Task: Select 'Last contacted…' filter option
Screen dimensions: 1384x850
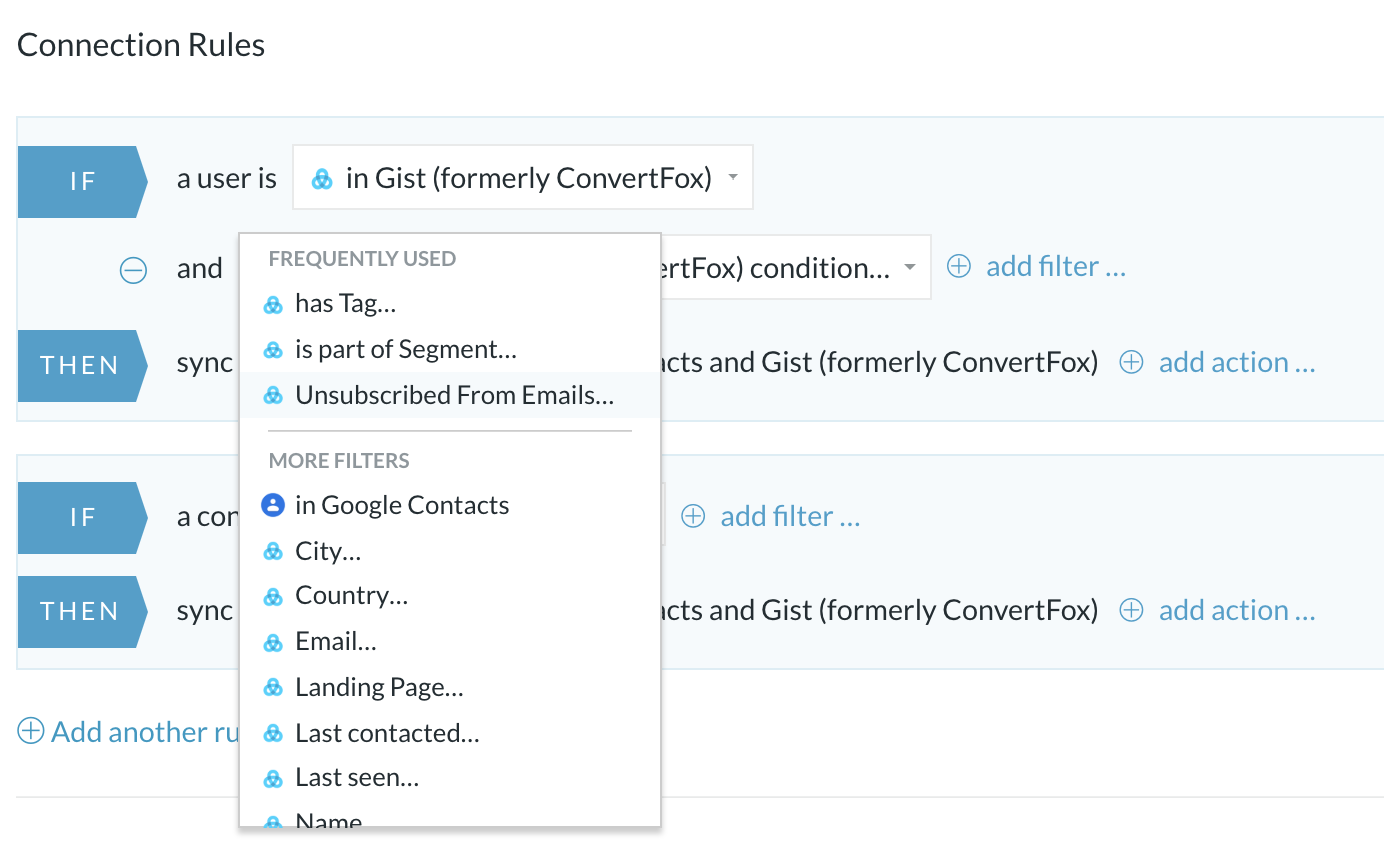Action: pos(449,733)
